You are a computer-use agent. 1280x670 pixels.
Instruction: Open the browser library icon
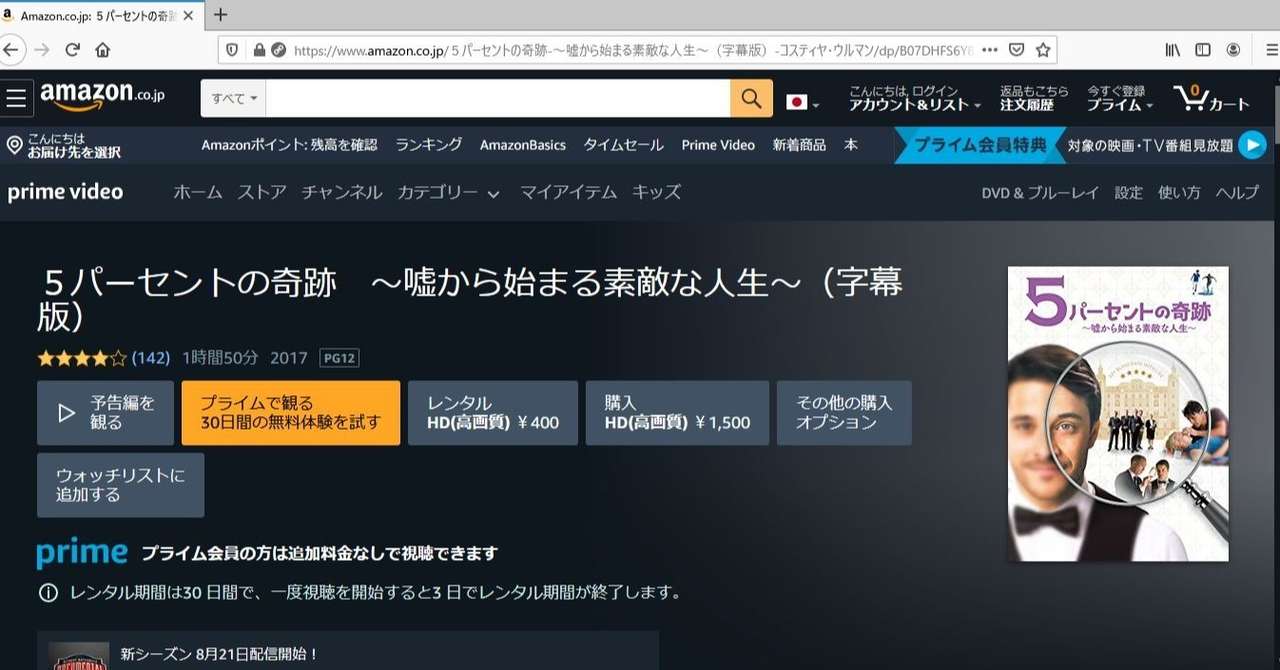1172,49
